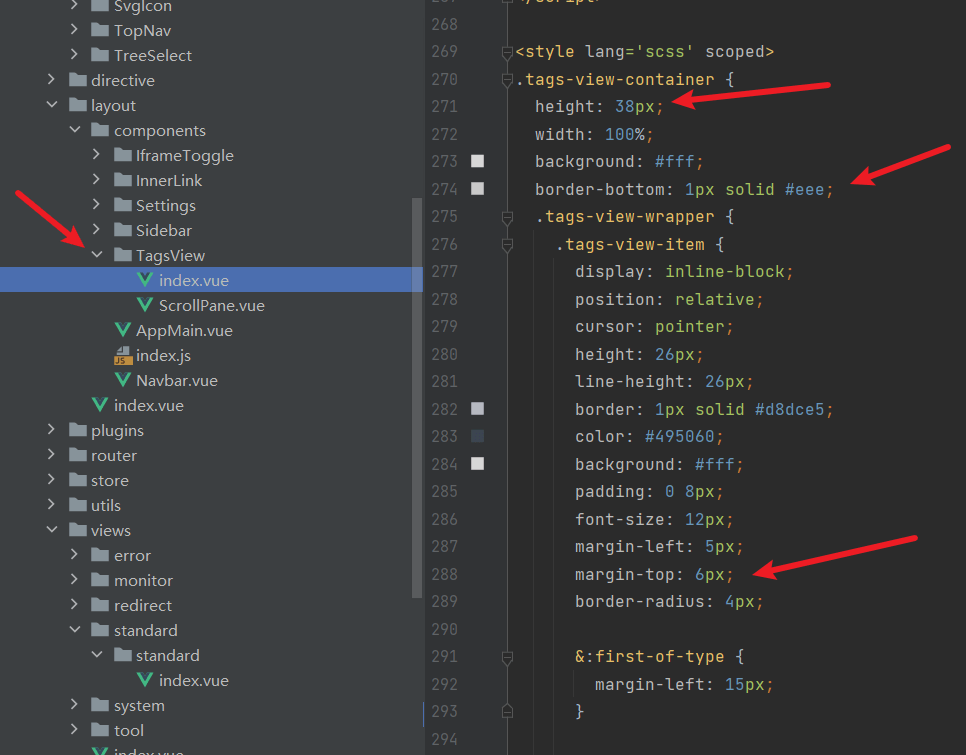966x755 pixels.
Task: Click the IframeToggle folder icon
Action: tap(123, 155)
